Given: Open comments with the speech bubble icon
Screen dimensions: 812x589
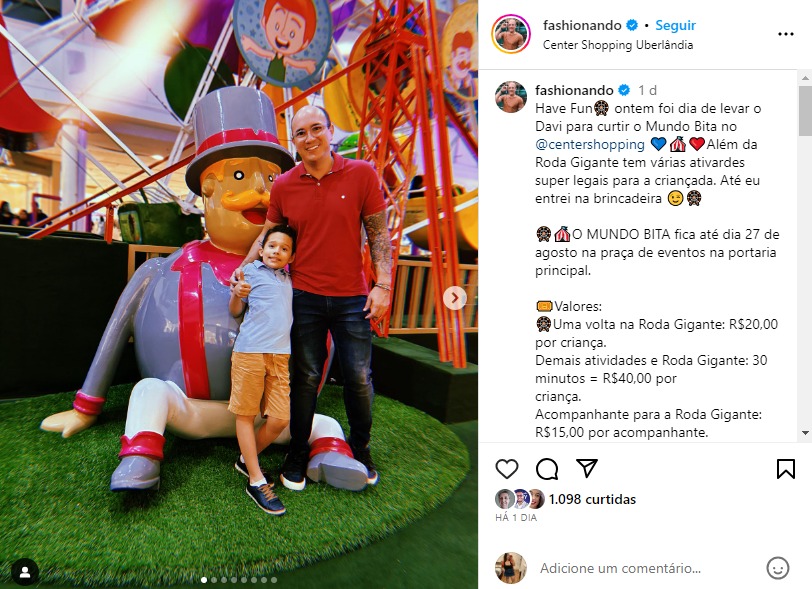Looking at the screenshot, I should [x=547, y=469].
